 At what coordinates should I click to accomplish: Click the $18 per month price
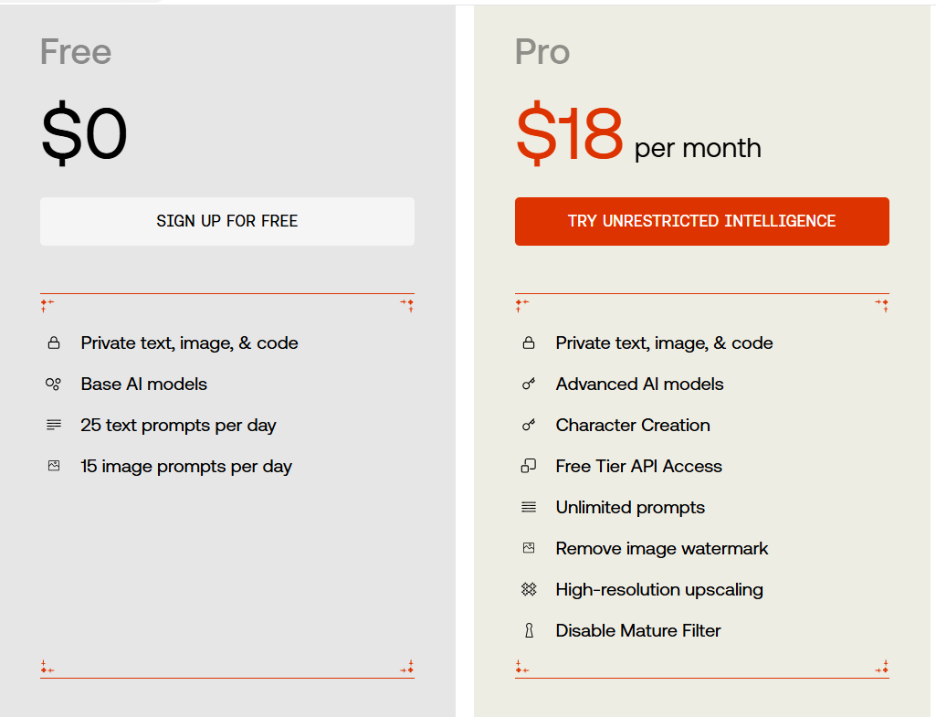pyautogui.click(x=638, y=133)
